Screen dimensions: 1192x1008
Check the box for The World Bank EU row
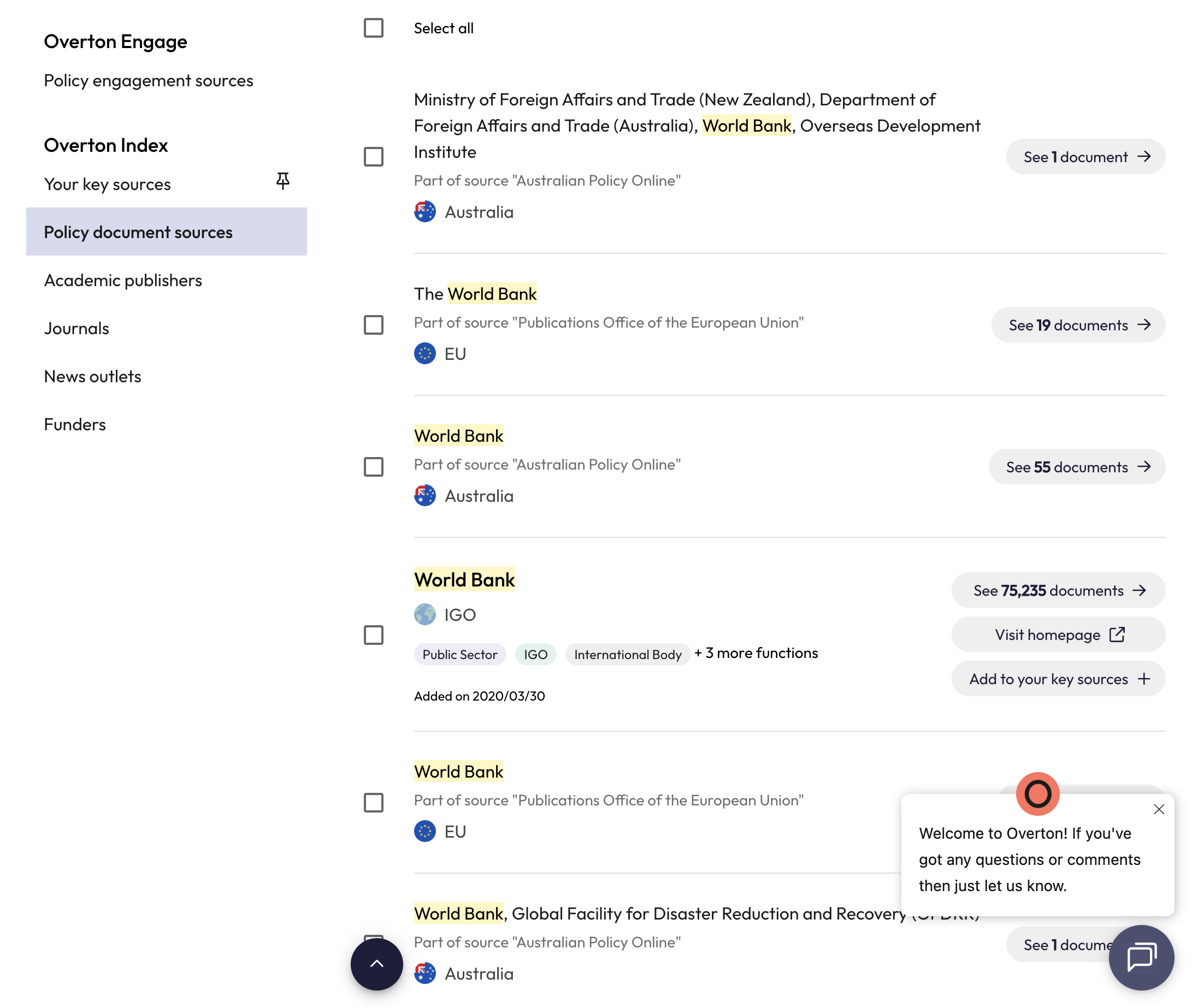(373, 324)
